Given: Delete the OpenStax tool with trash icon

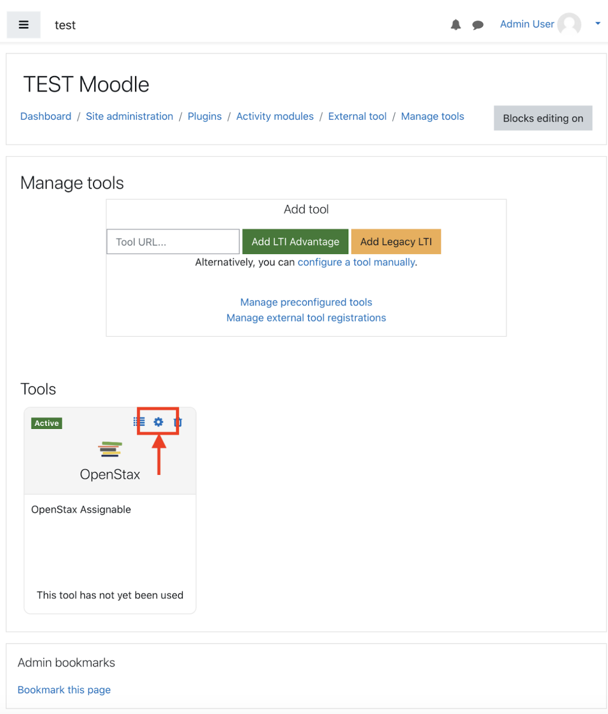Looking at the screenshot, I should (178, 422).
